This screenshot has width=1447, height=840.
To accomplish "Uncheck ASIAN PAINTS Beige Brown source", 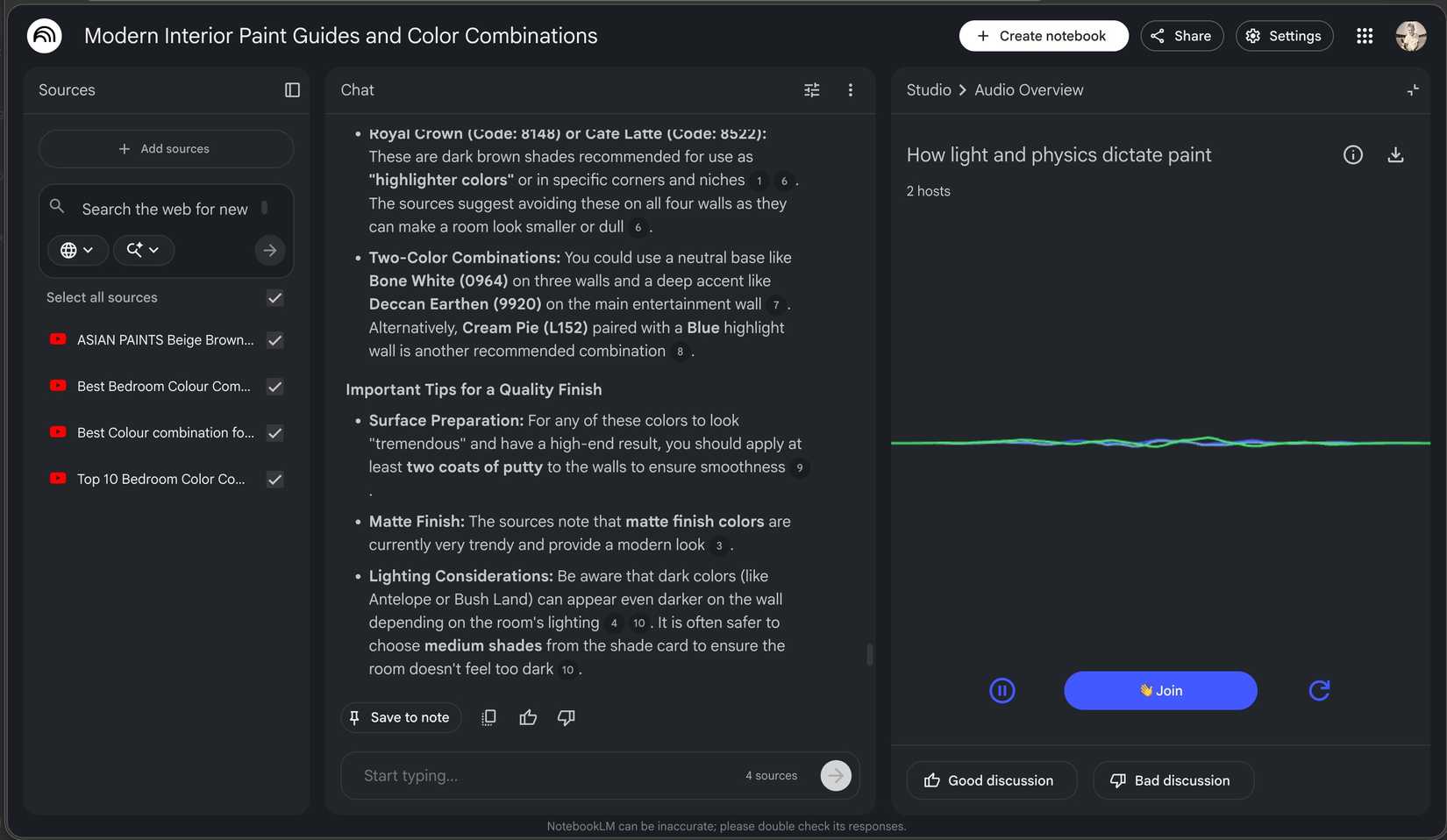I will [274, 340].
